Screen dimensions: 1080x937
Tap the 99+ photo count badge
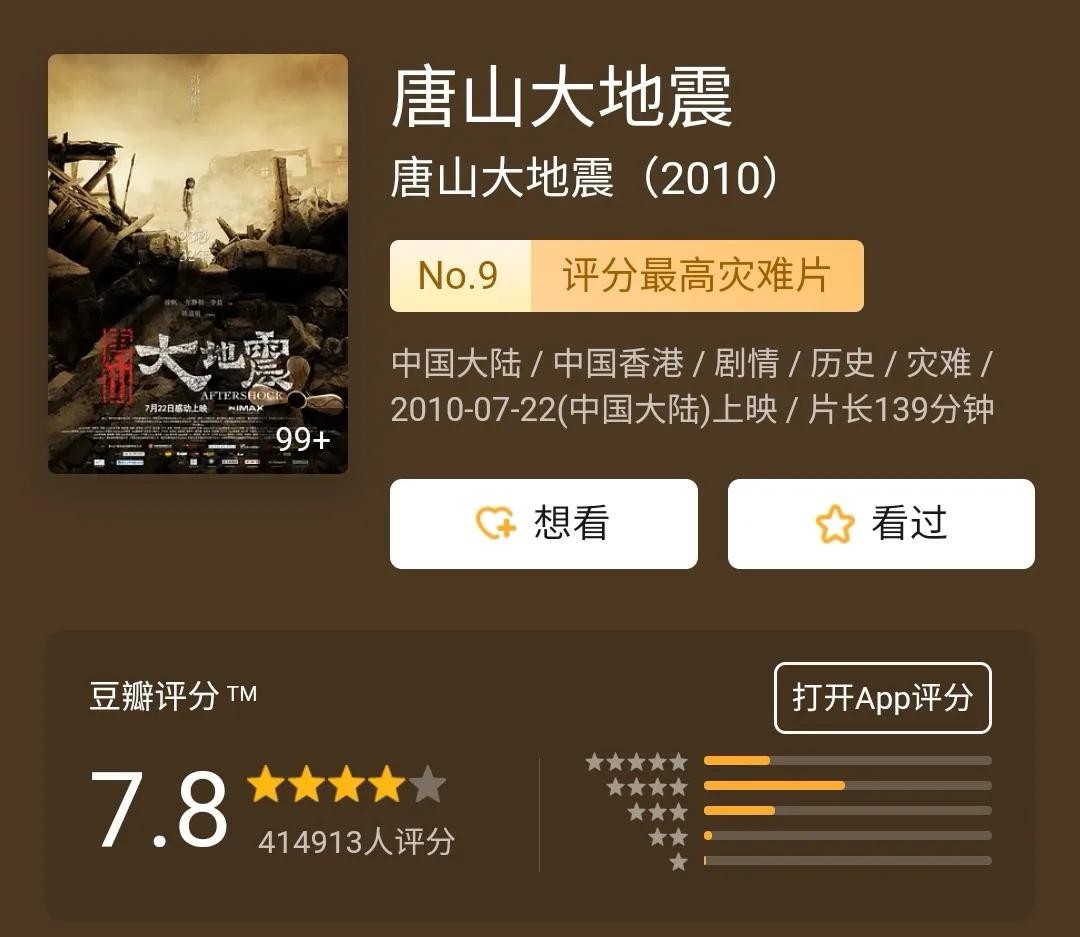coord(303,439)
